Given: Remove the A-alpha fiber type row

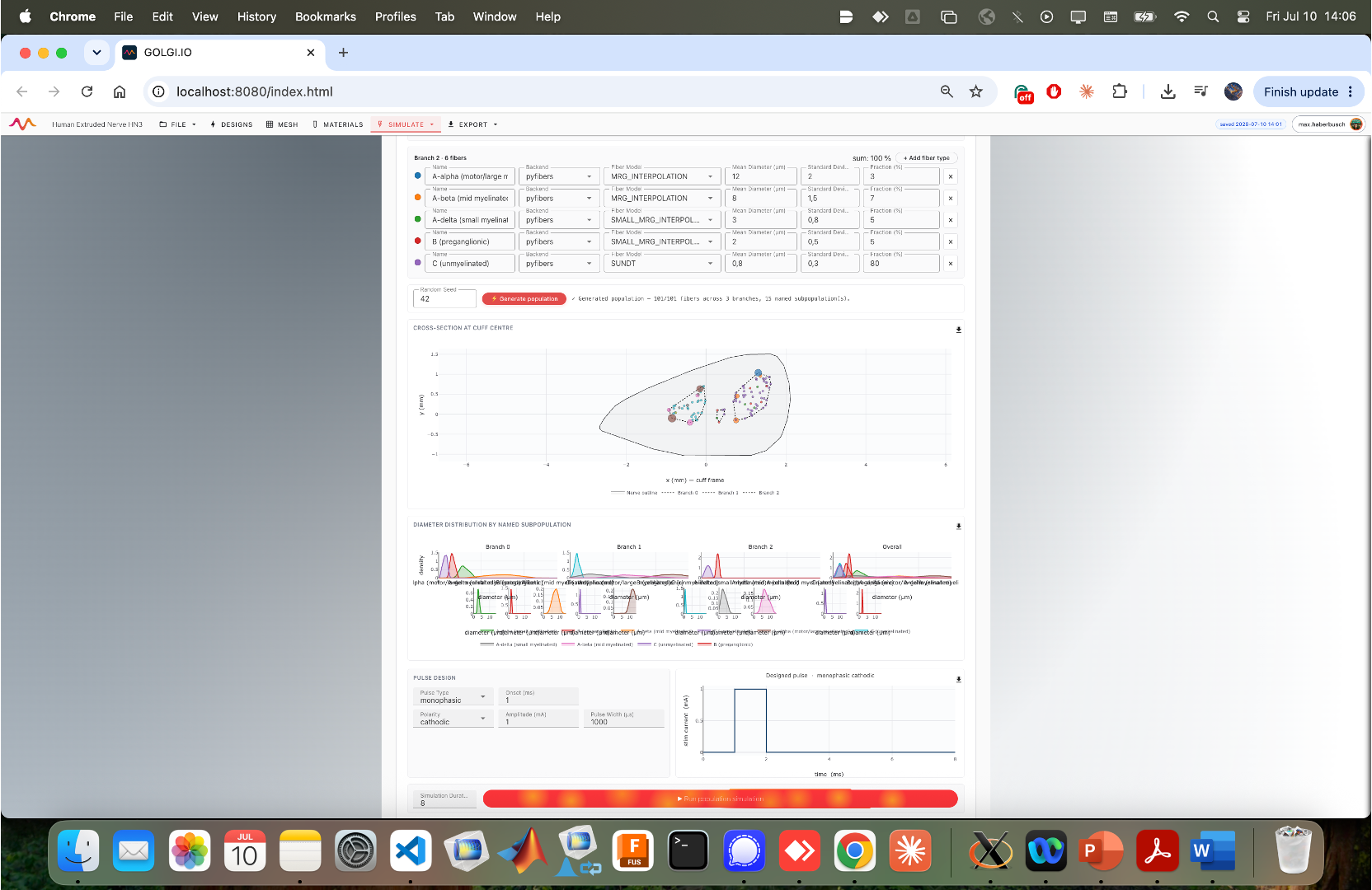Looking at the screenshot, I should coord(951,176).
